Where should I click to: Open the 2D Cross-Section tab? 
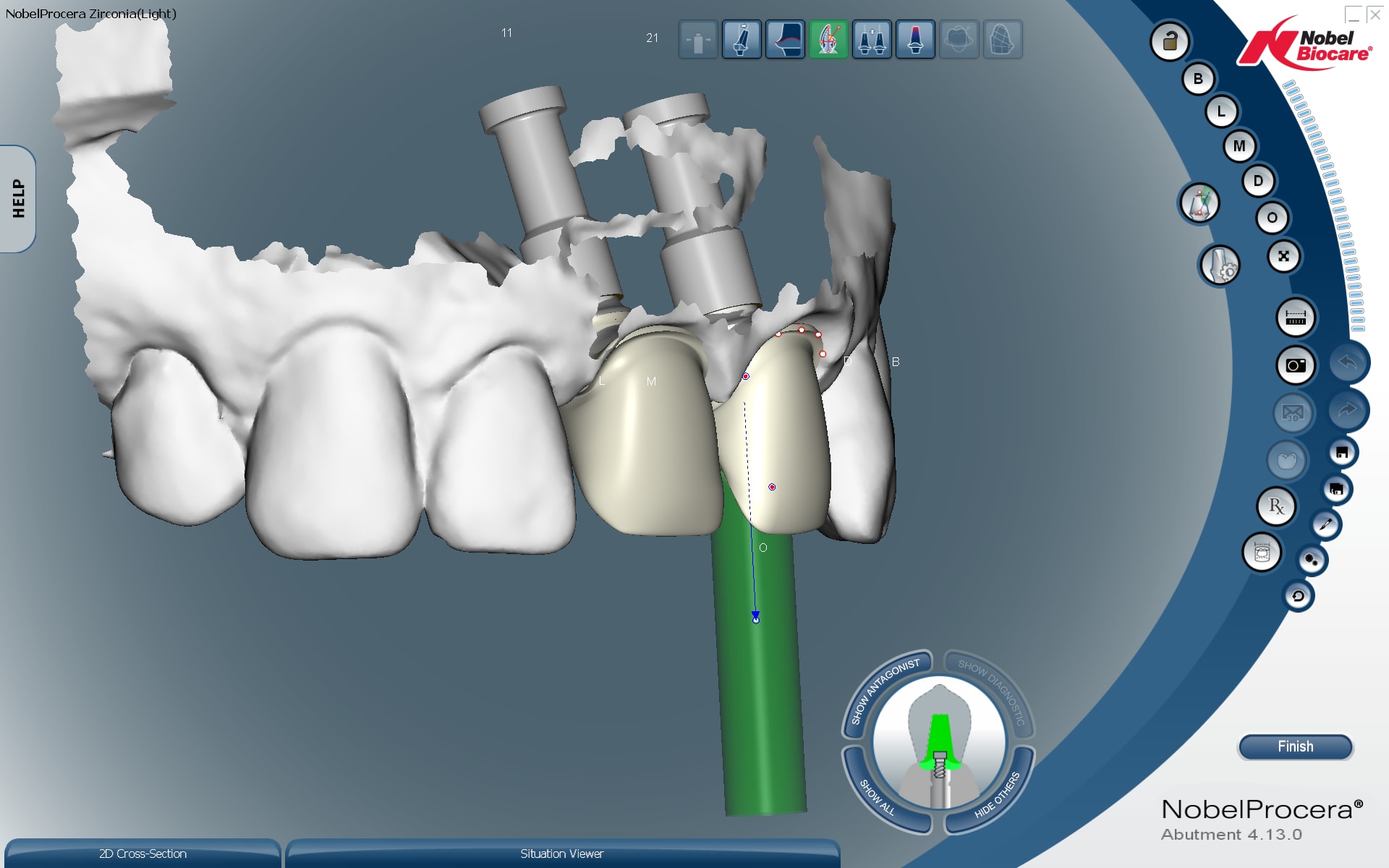[143, 854]
